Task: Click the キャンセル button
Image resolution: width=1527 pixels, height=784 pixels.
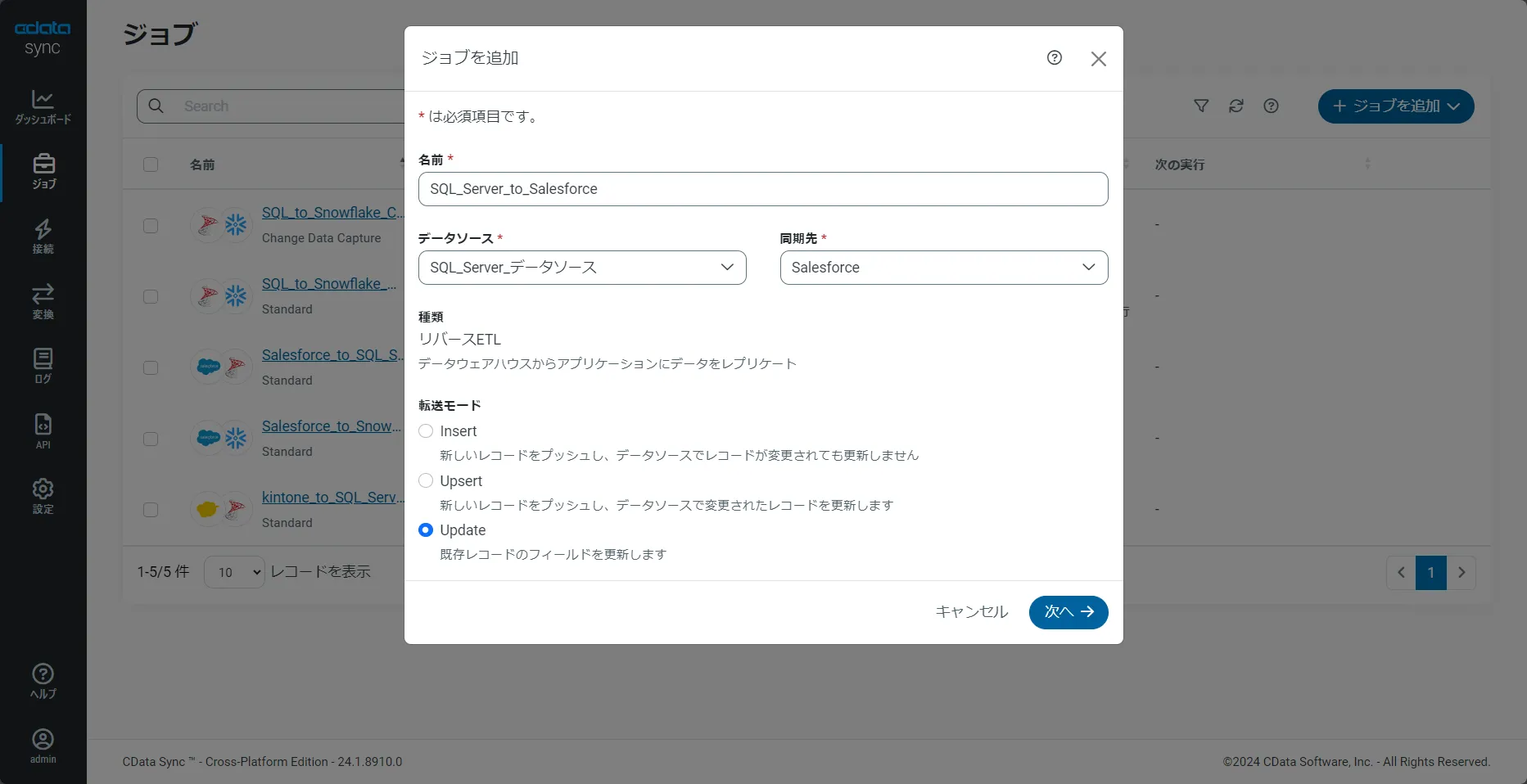Action: point(970,612)
